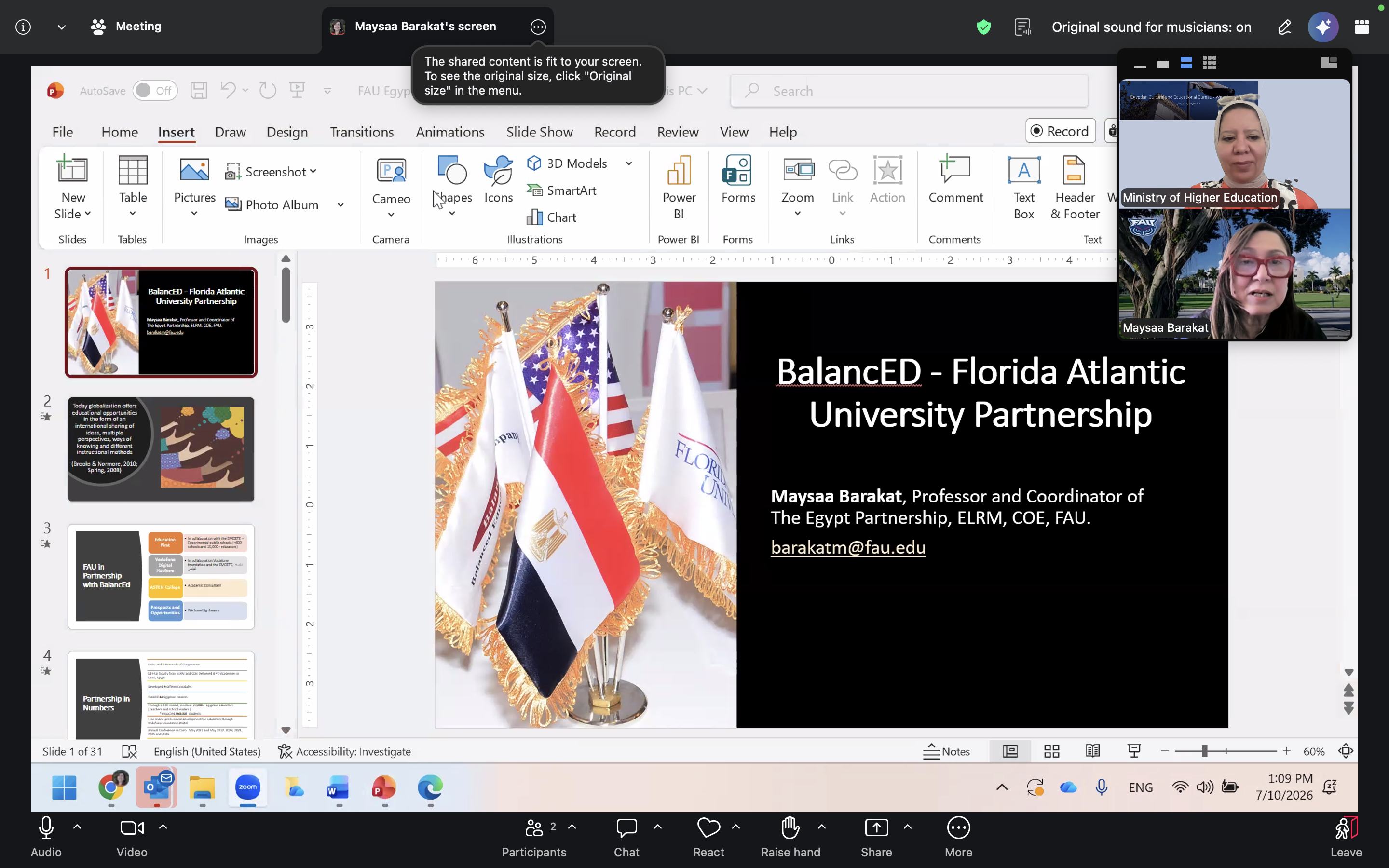Open the Shapes gallery
This screenshot has width=1389, height=868.
[x=452, y=170]
